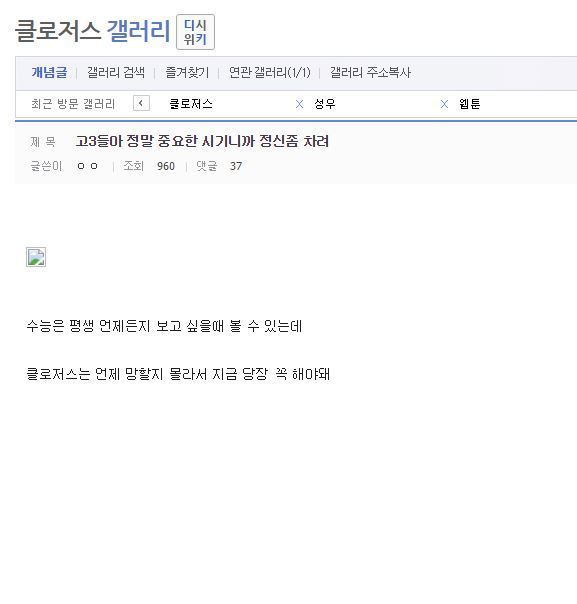Viewport: 577px width, 604px height.
Task: Copy link with 갤러리 주소복사
Action: pyautogui.click(x=371, y=72)
